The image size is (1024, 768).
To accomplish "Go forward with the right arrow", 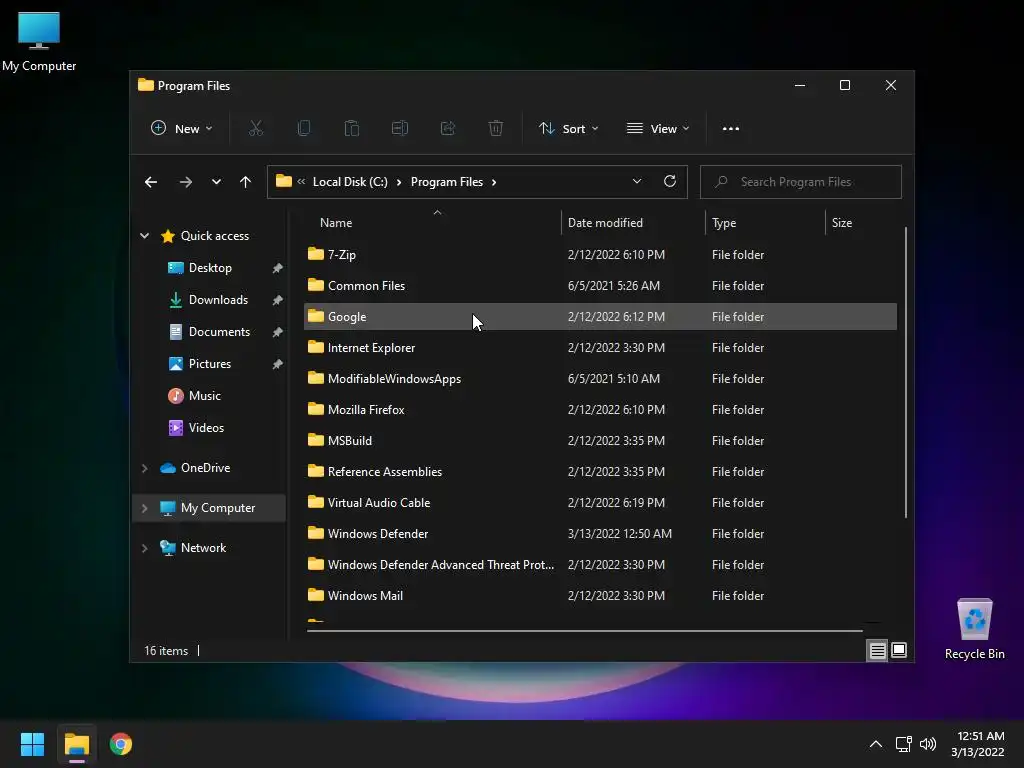I will click(x=186, y=182).
